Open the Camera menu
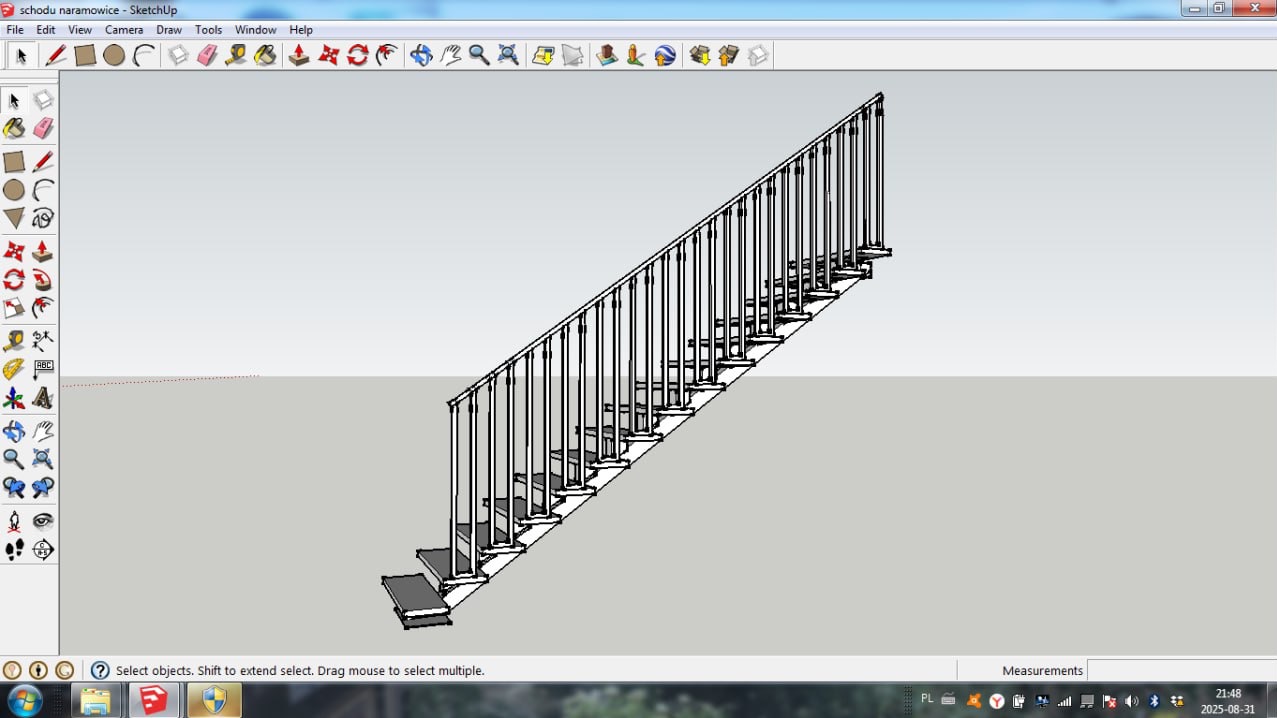The width and height of the screenshot is (1277, 718). 124,30
